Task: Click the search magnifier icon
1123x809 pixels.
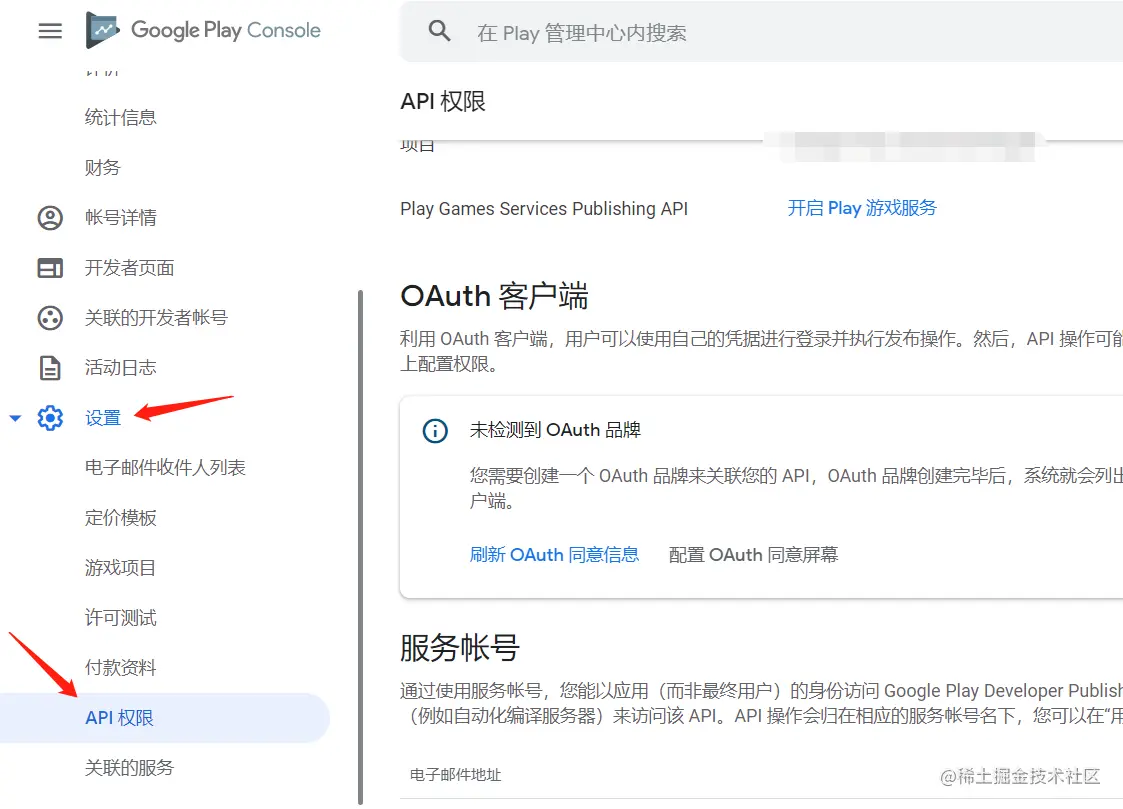Action: pyautogui.click(x=439, y=31)
